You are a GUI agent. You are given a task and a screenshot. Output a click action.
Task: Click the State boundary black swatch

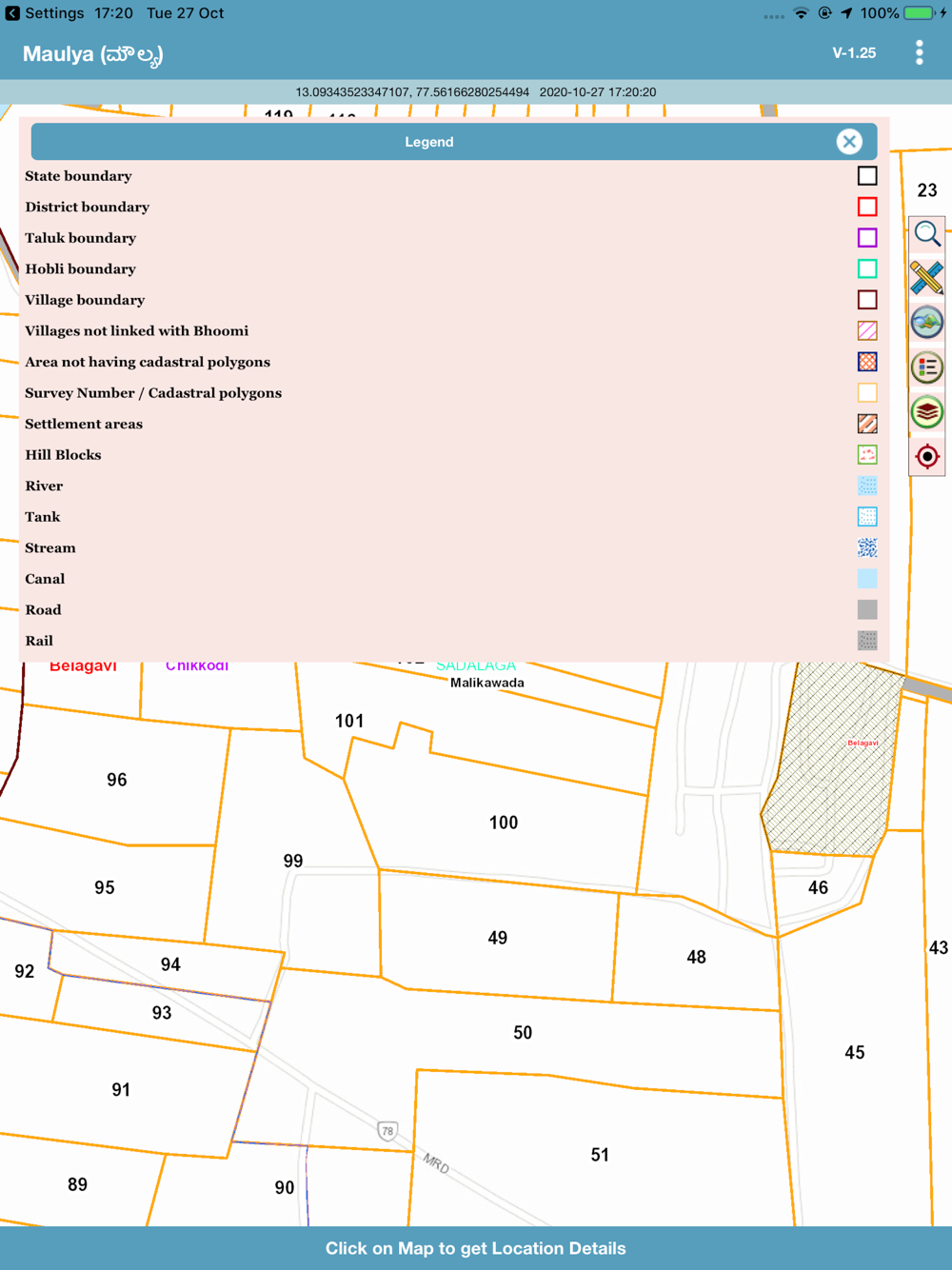(x=867, y=176)
